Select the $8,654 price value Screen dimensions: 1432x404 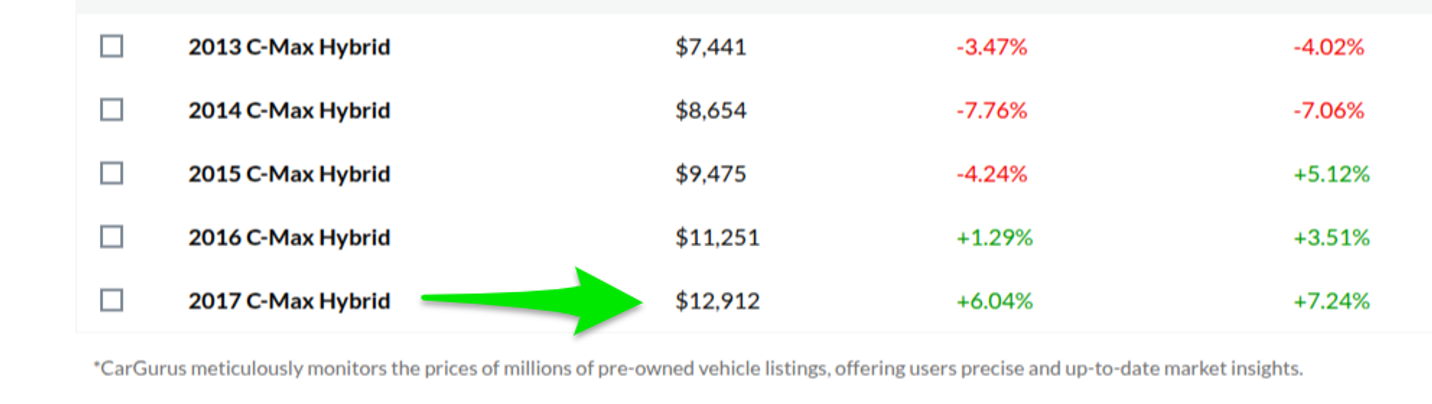click(x=710, y=110)
